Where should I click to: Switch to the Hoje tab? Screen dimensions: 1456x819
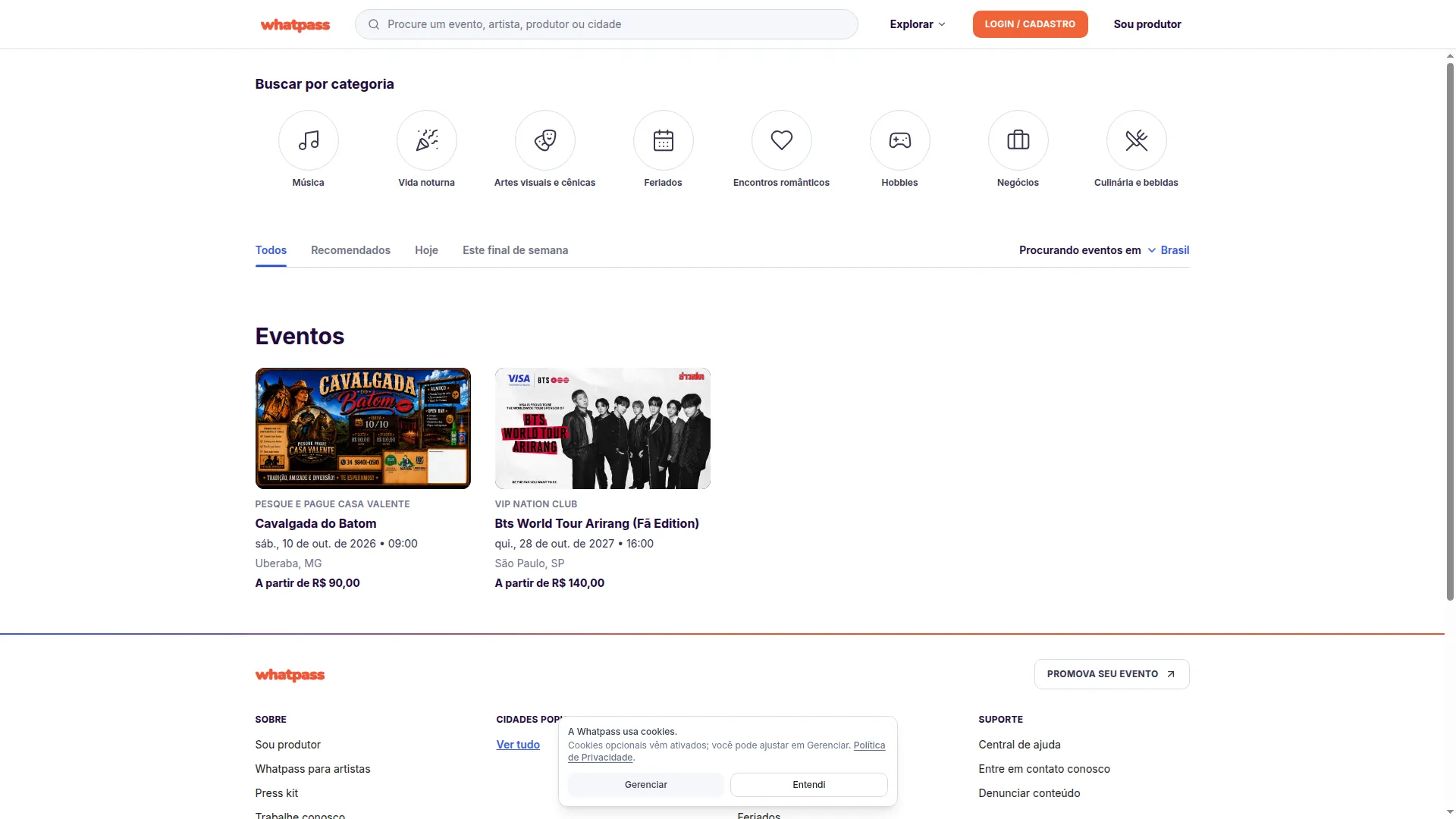426,250
